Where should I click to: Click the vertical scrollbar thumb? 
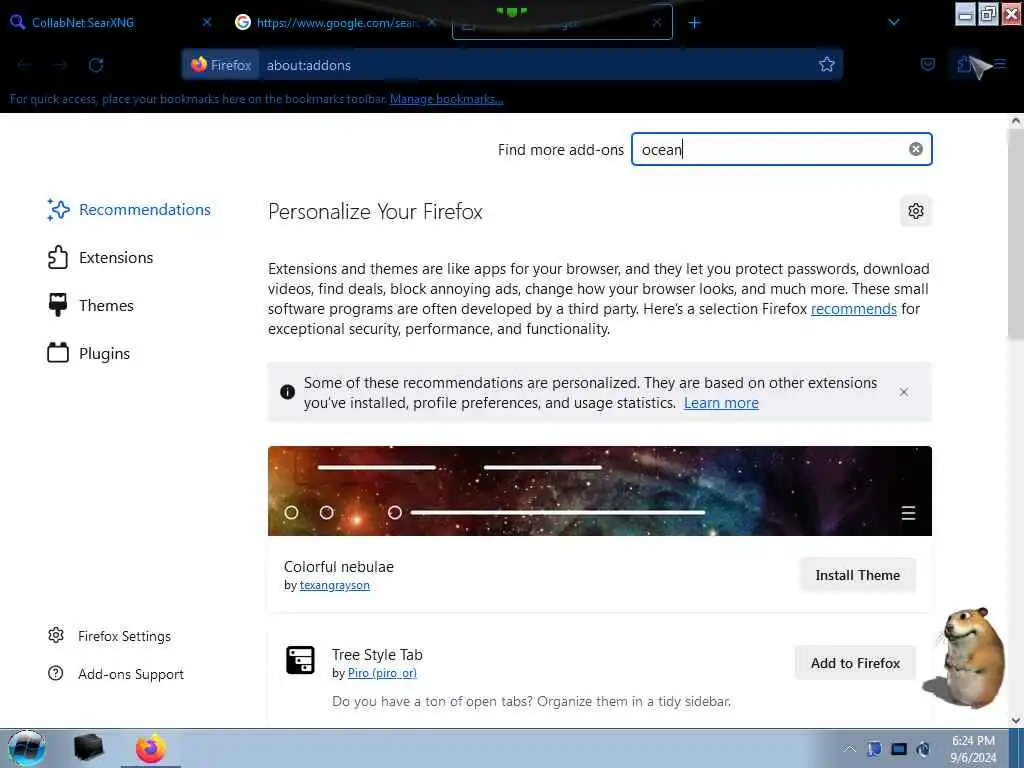click(1016, 235)
